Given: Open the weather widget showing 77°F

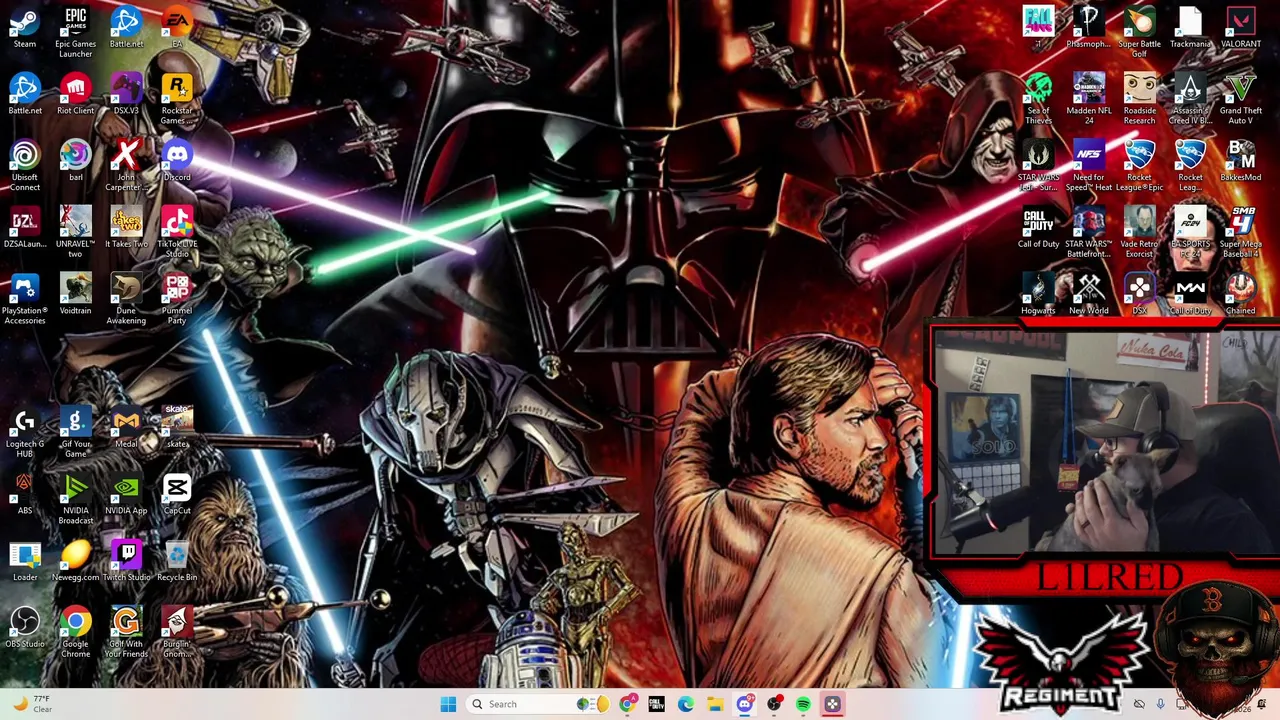Looking at the screenshot, I should 32,704.
